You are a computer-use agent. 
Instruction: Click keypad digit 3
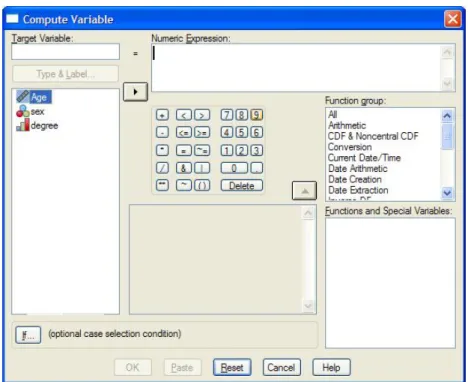(x=256, y=150)
